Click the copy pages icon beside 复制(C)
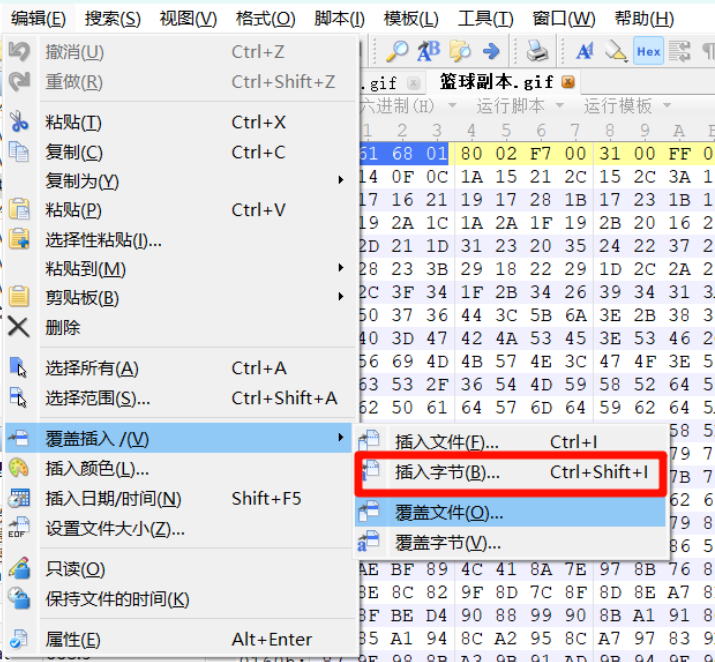715x662 pixels. pos(19,152)
